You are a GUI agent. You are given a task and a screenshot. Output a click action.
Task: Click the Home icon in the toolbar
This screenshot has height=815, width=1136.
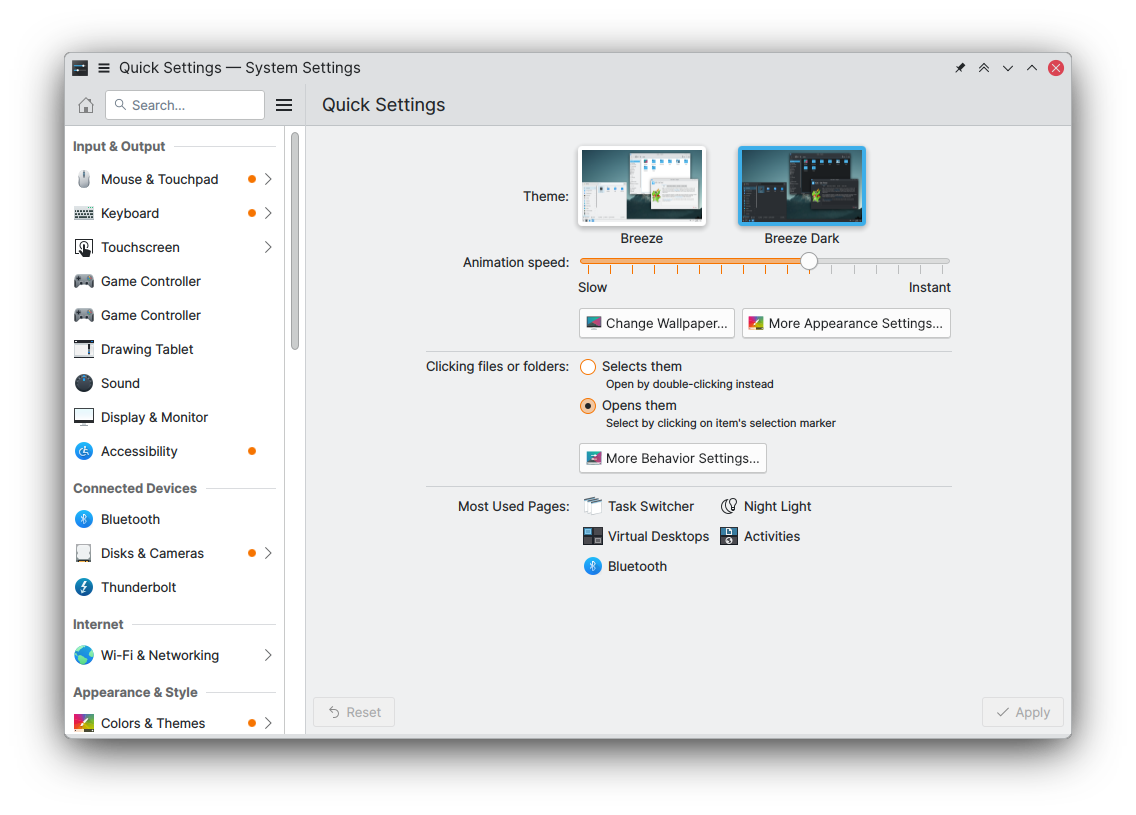pyautogui.click(x=86, y=105)
